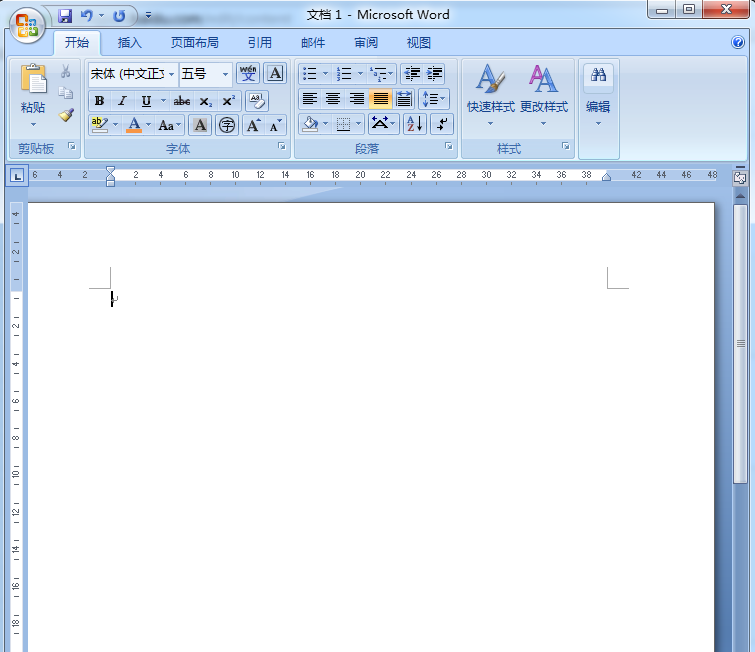Center the paragraph text
The height and width of the screenshot is (652, 755).
click(x=333, y=99)
